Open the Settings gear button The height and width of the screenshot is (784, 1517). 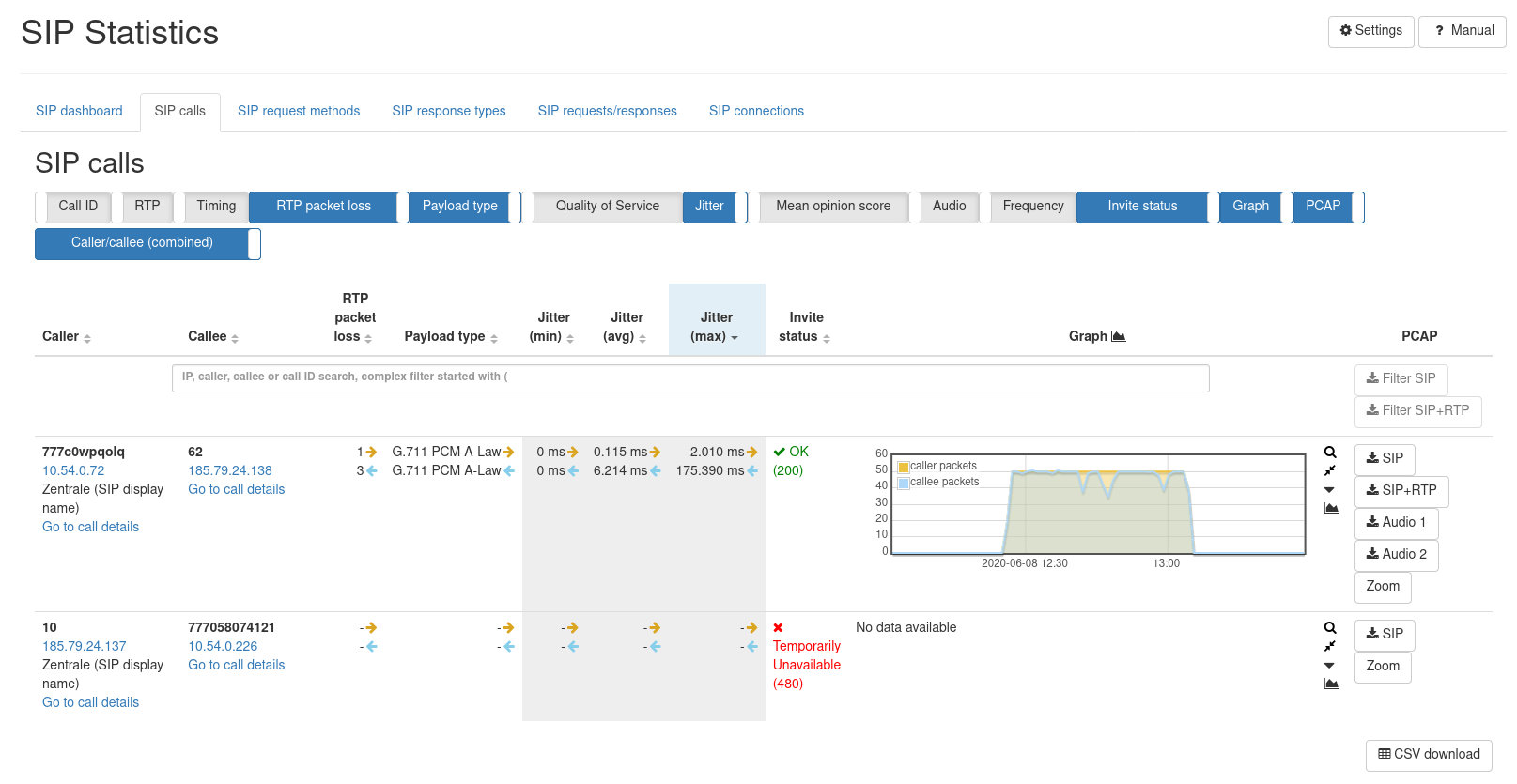[x=1370, y=31]
